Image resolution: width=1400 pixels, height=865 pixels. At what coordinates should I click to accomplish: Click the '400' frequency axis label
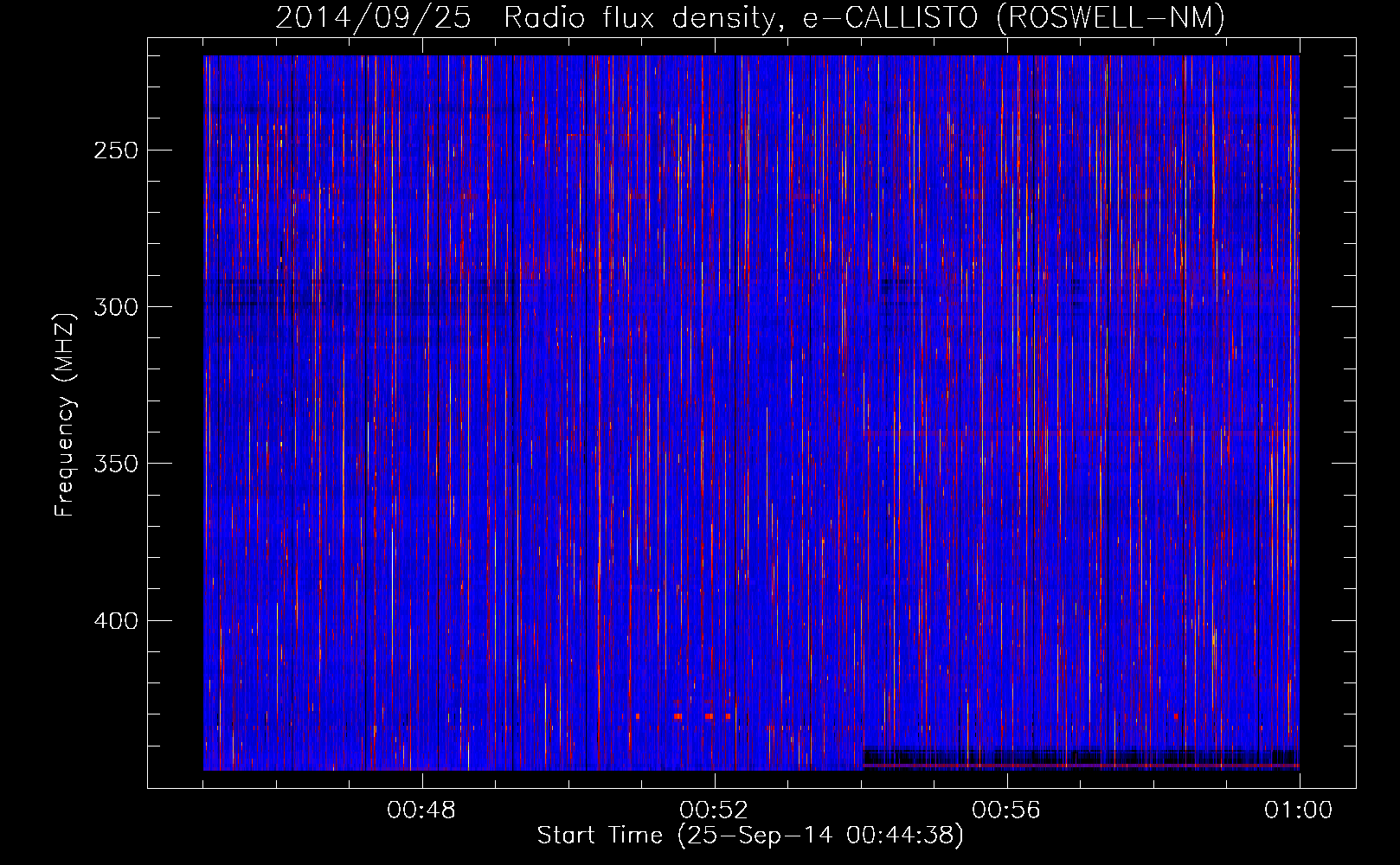point(116,621)
